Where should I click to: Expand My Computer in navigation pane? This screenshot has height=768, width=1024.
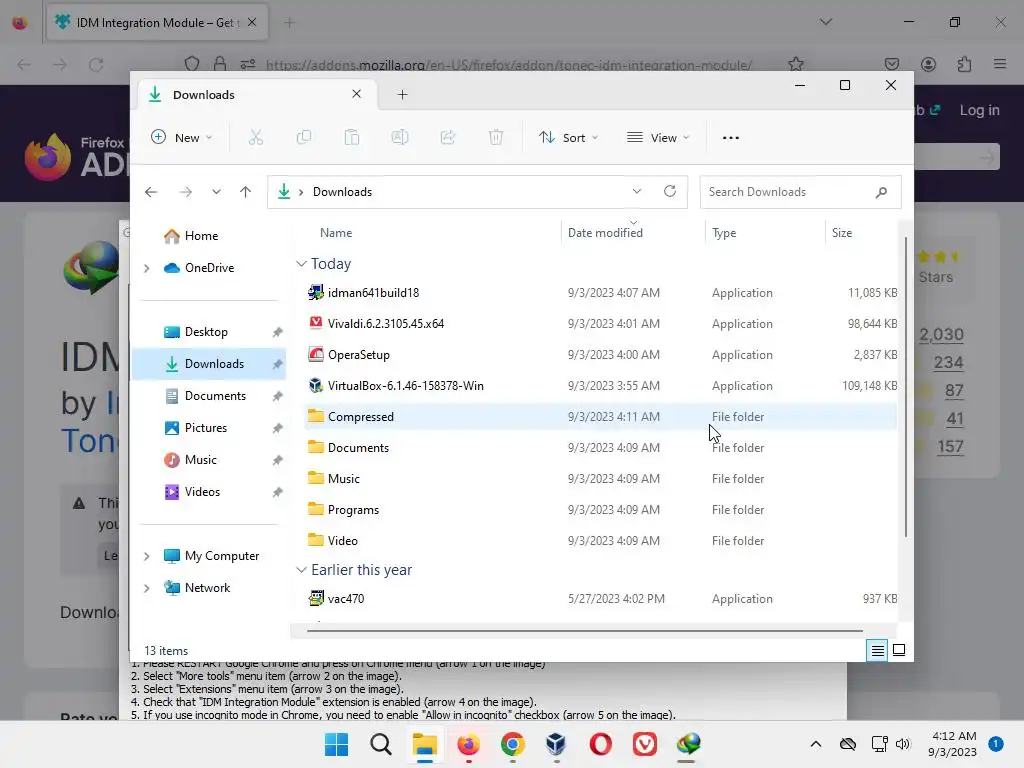click(x=146, y=556)
